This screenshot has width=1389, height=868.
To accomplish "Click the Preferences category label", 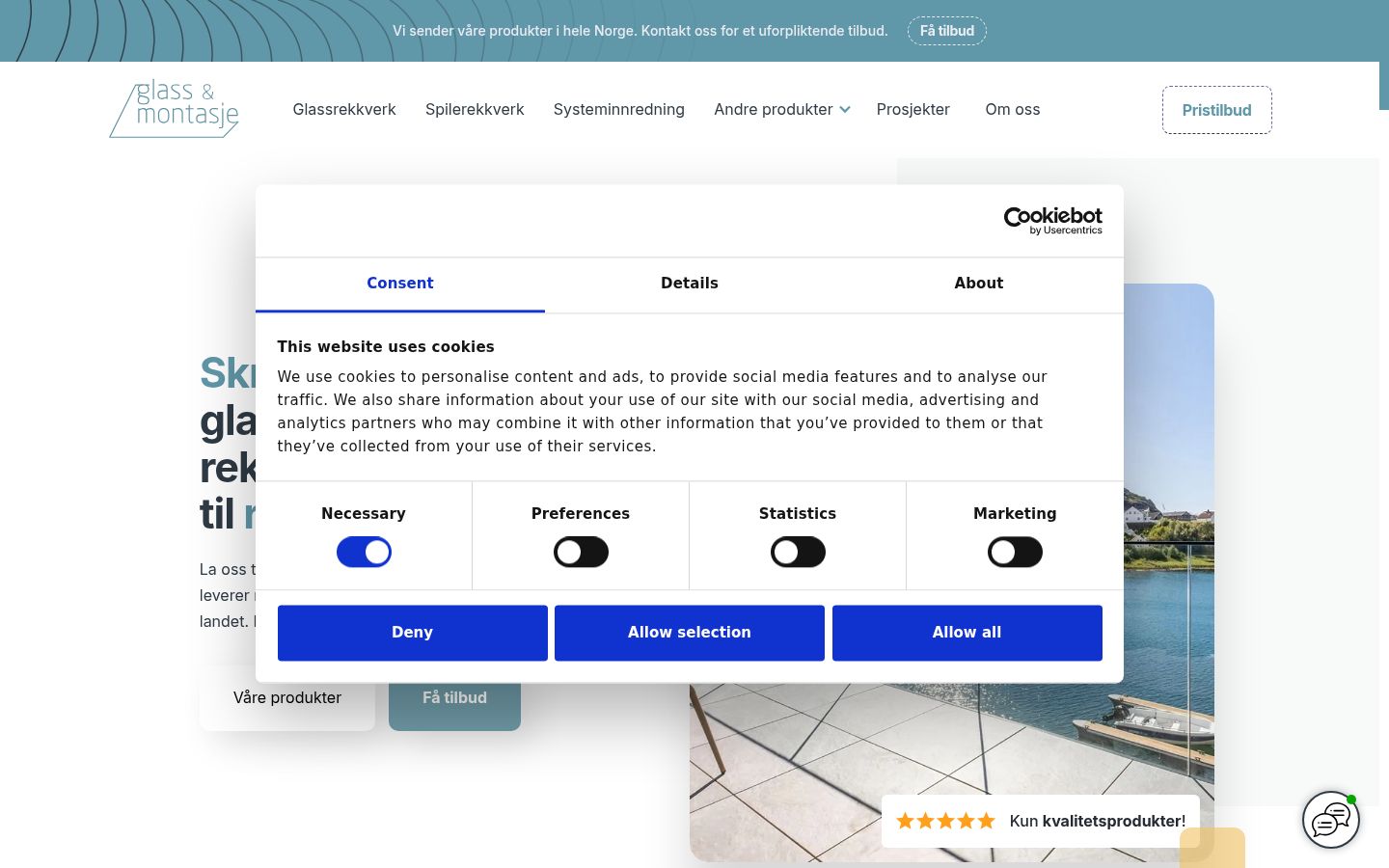I will [581, 514].
